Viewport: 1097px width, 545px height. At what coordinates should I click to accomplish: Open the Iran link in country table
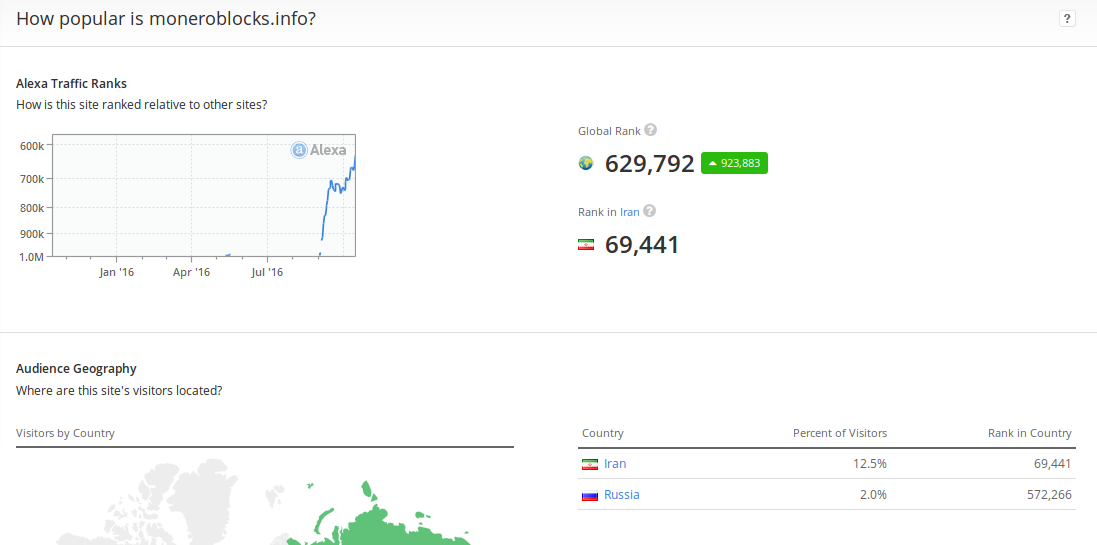coord(615,463)
